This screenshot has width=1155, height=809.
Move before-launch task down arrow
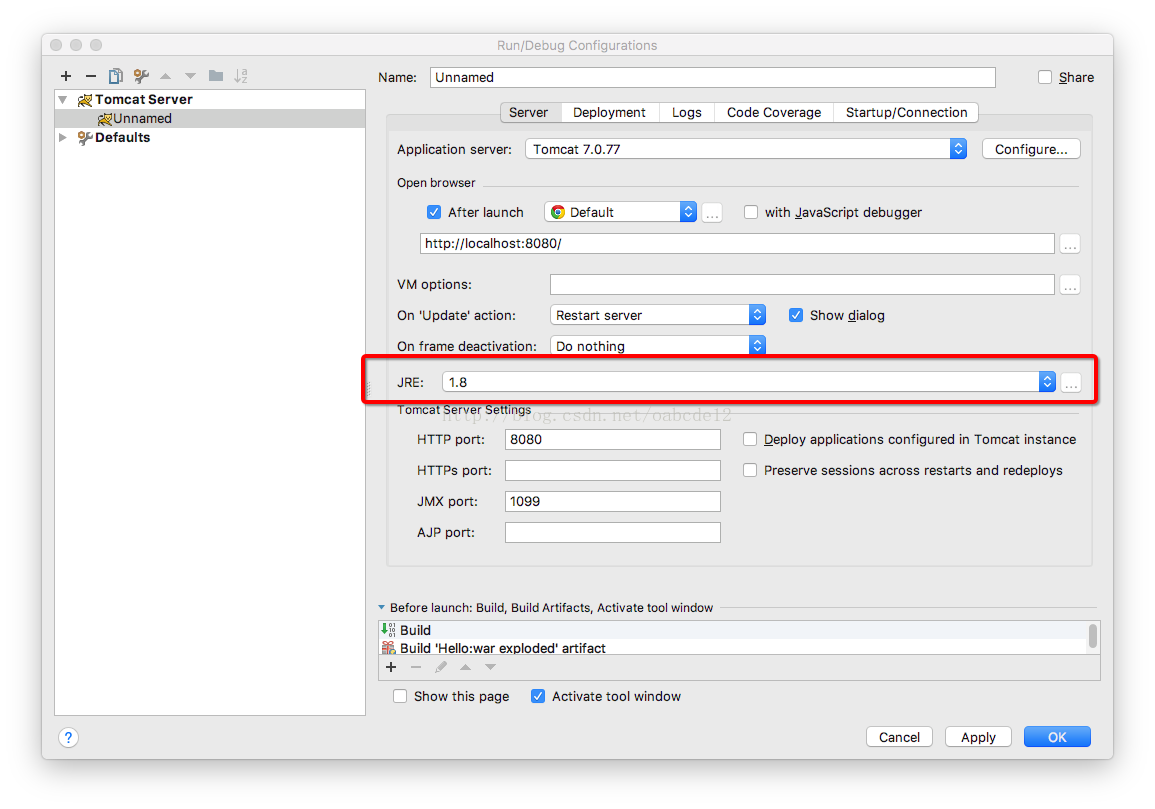point(491,667)
